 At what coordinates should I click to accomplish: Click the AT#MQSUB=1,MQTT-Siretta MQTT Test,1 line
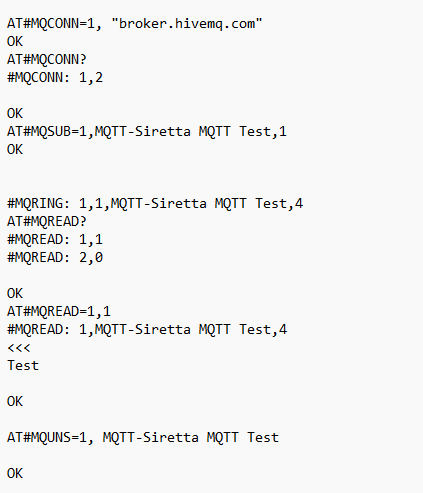tap(147, 132)
